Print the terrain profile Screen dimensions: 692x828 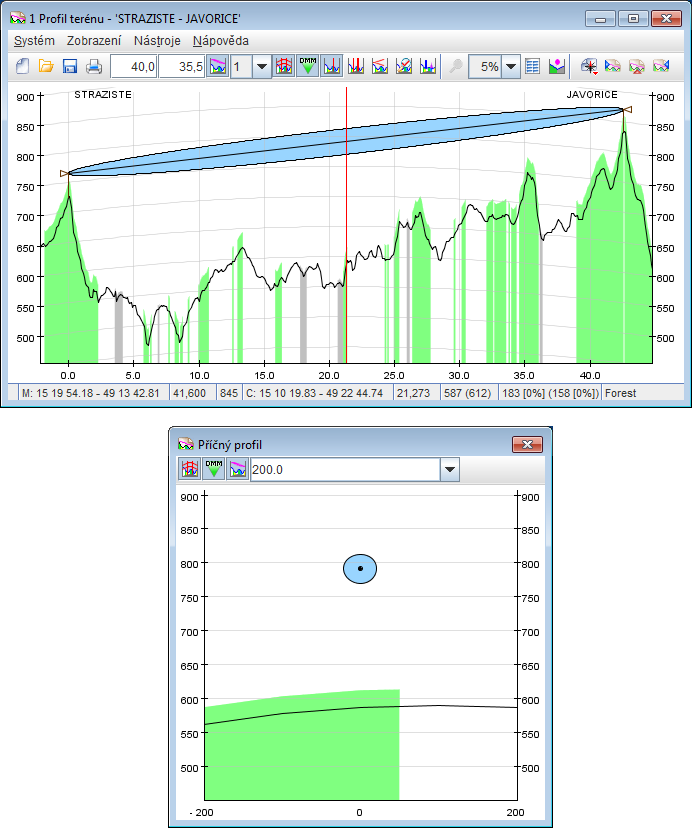[94, 67]
